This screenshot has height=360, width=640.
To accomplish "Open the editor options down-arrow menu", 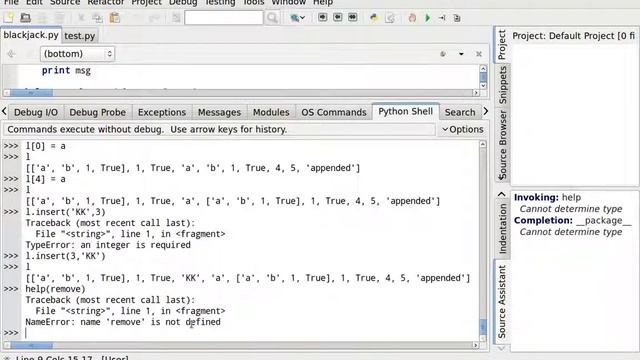I will point(461,54).
